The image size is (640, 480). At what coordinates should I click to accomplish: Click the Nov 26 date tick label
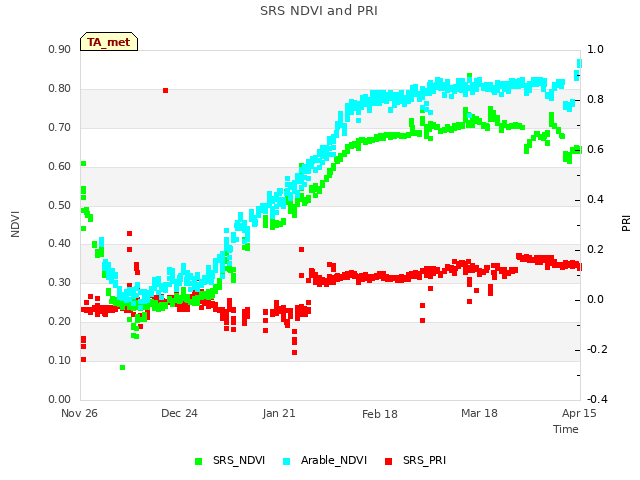[79, 413]
